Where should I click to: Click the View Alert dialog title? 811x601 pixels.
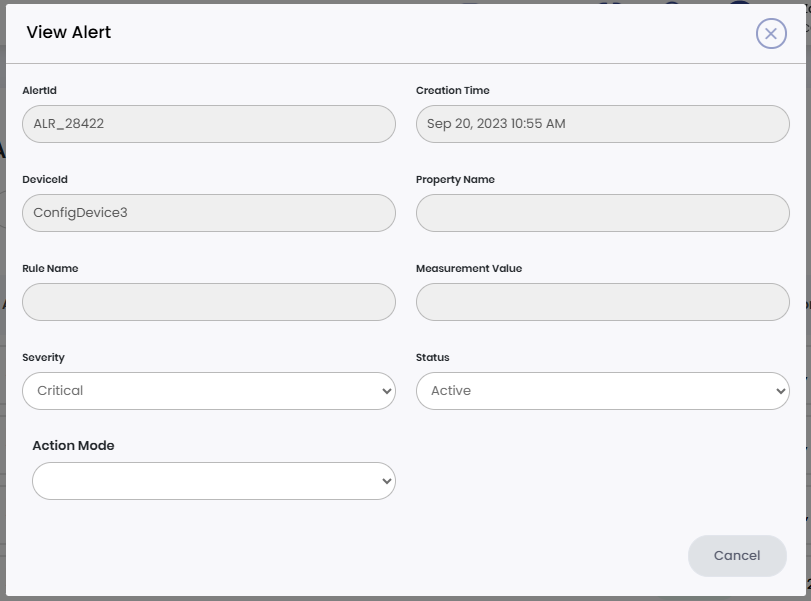69,32
